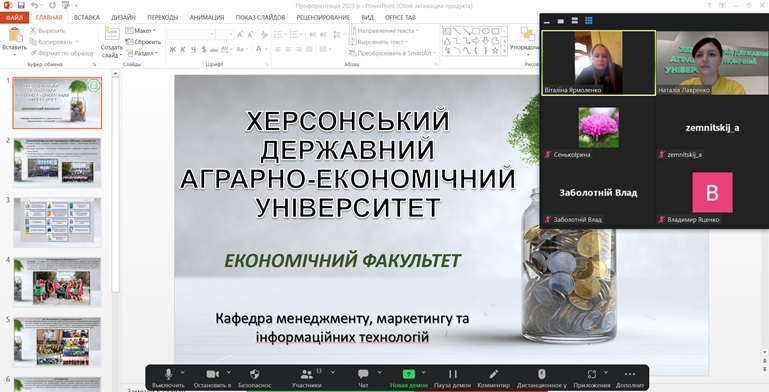Click the Save icon in Quick Access toolbar
Viewport: 769px width, 392px height.
(21, 5)
